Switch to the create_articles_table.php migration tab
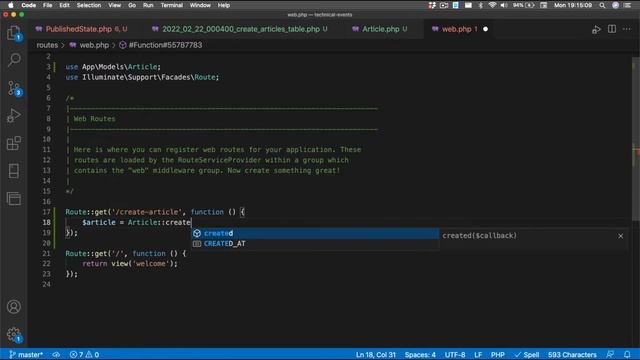The height and width of the screenshot is (360, 640). point(240,29)
